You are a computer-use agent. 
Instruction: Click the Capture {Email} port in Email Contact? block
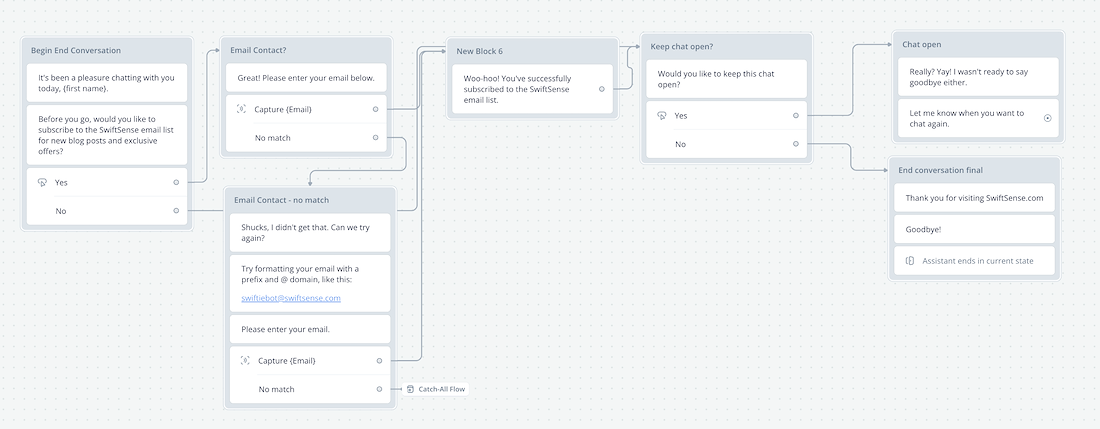pyautogui.click(x=375, y=109)
